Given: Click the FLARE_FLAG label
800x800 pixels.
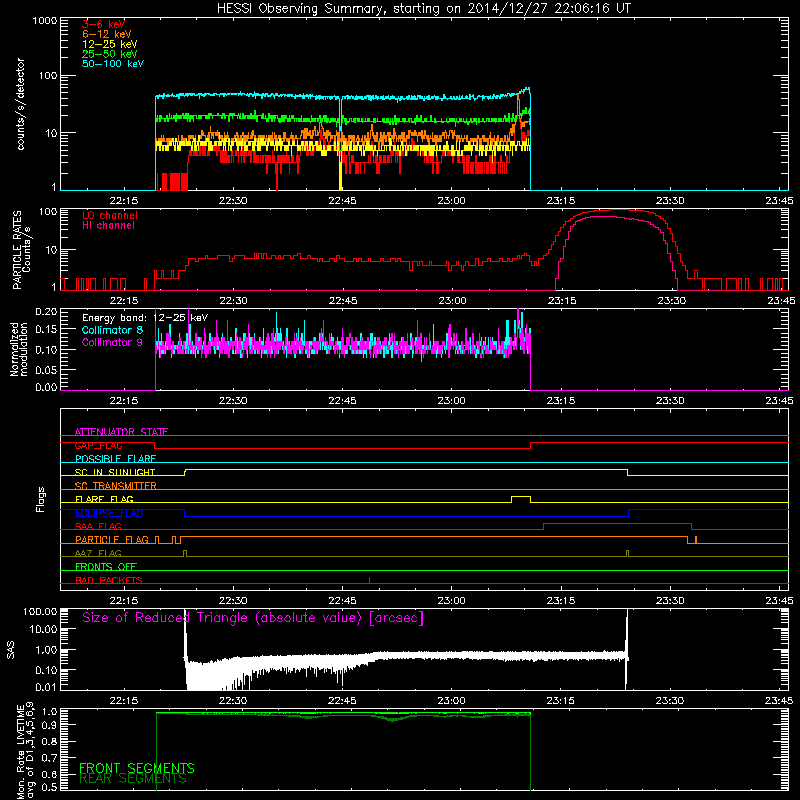Looking at the screenshot, I should 104,499.
